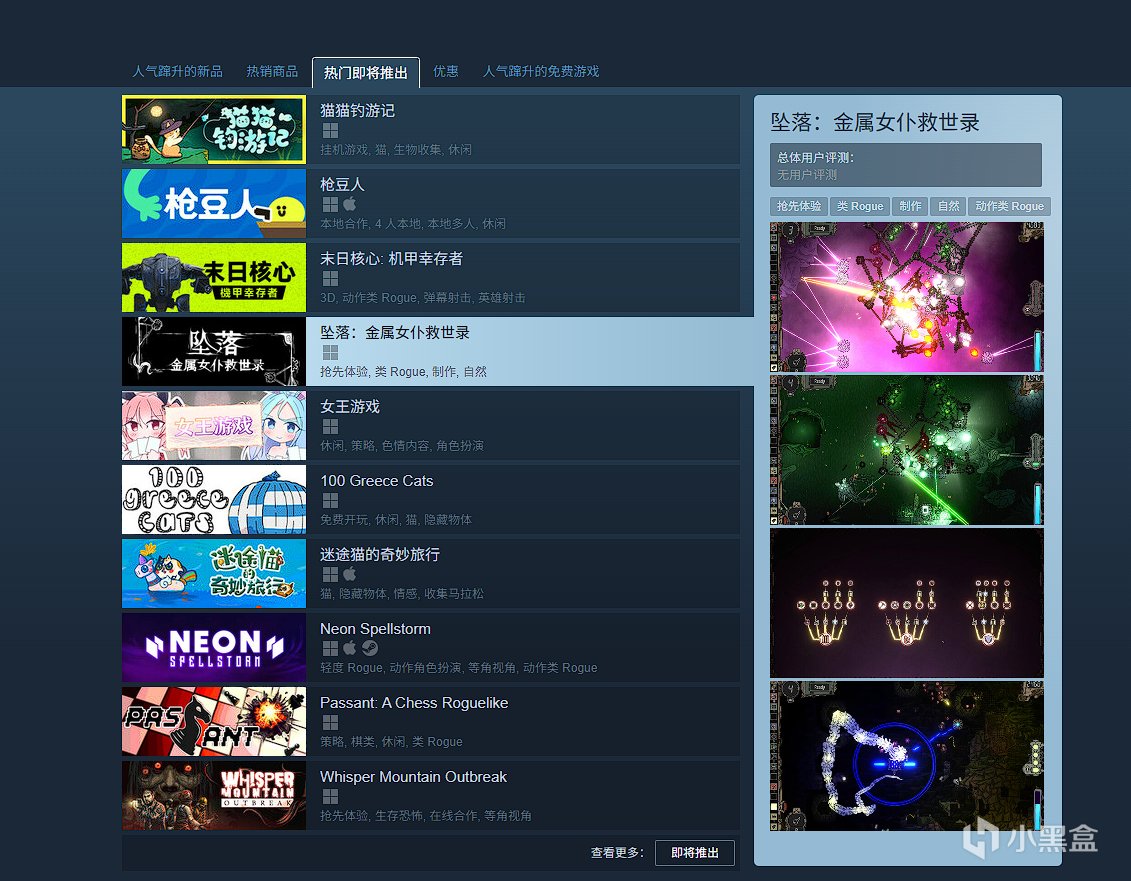Click tags line 免费开玩, 休闲, 猫, 隐藏物体
The image size is (1131, 881).
pyautogui.click(x=396, y=520)
